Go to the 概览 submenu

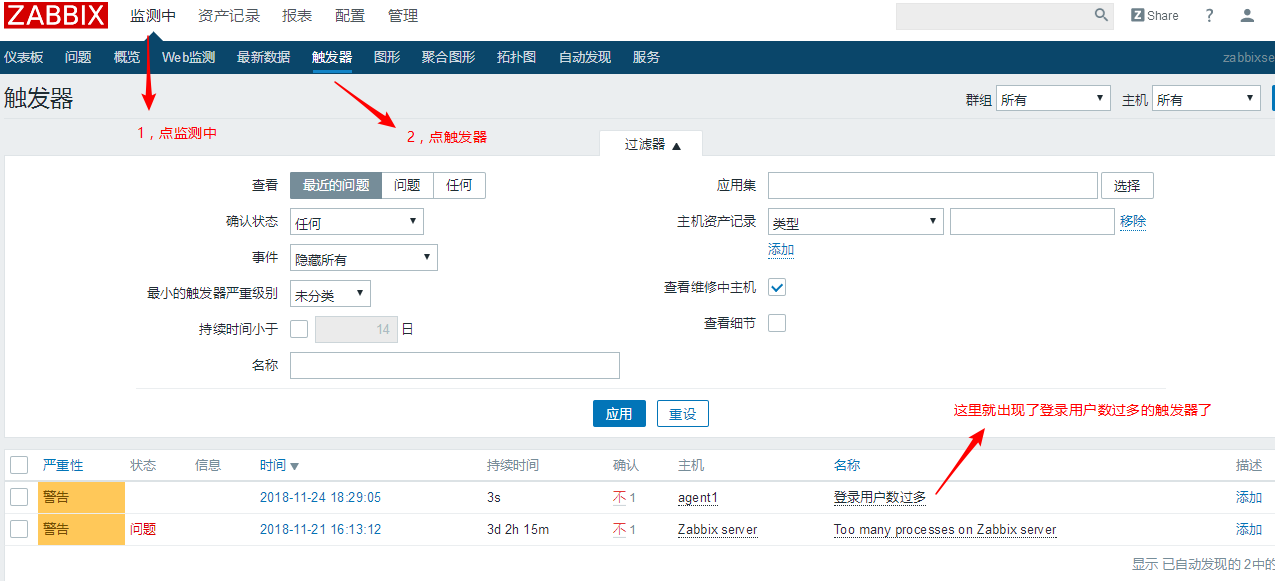point(127,58)
